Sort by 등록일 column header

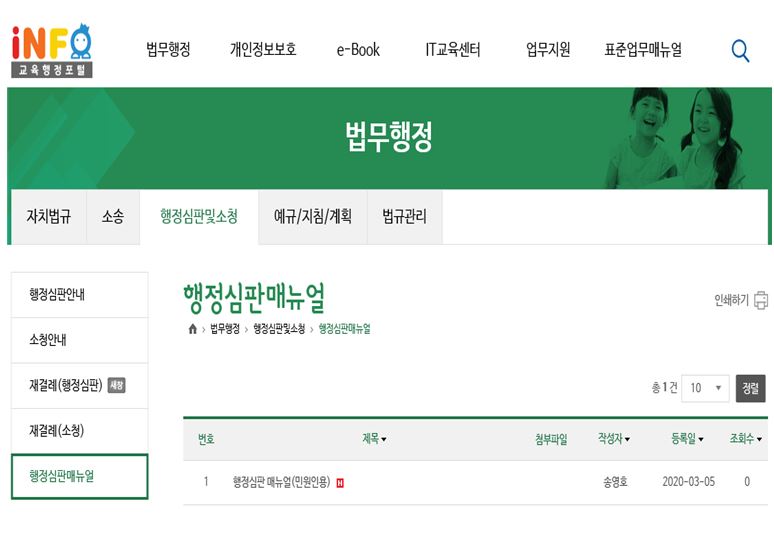[x=687, y=438]
